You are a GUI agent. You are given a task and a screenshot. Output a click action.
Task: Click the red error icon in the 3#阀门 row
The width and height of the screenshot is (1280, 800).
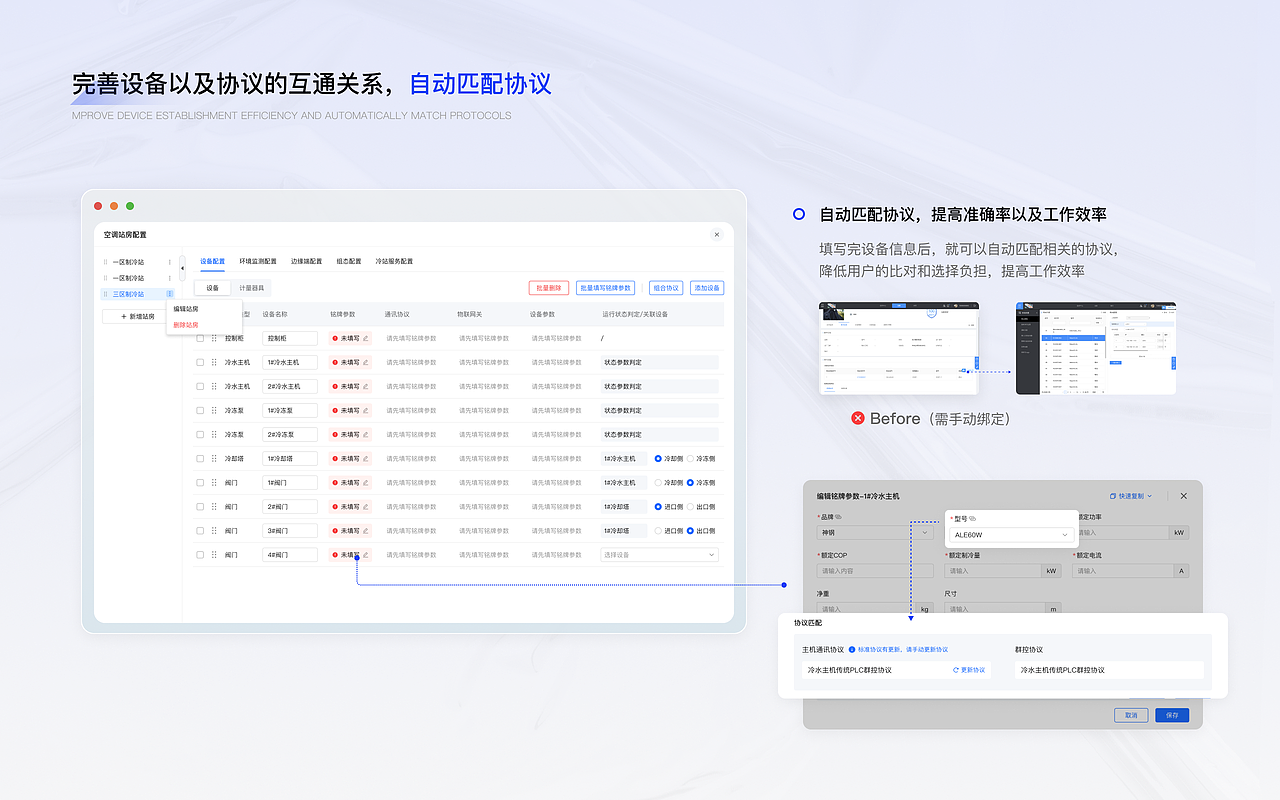pos(335,531)
